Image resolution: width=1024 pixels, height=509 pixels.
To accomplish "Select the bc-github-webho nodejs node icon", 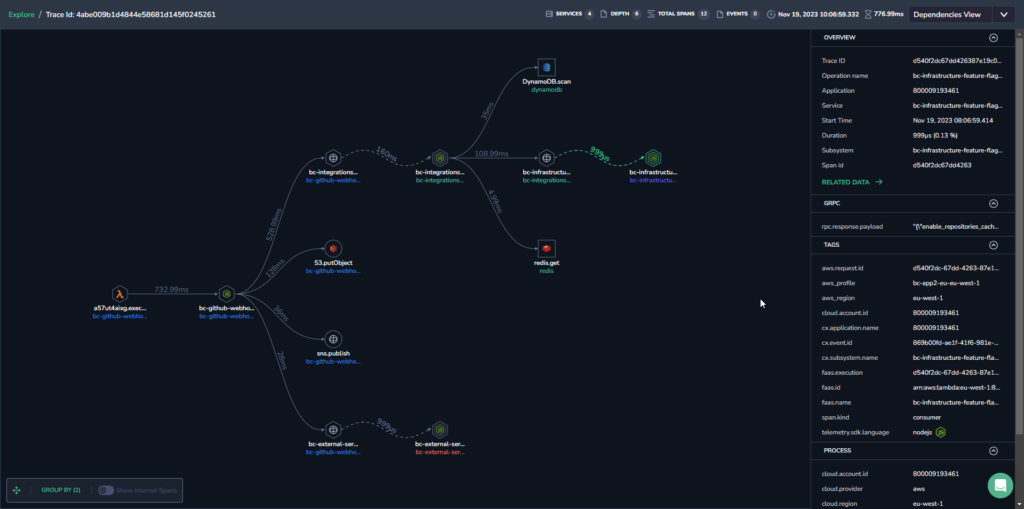I will 226,294.
